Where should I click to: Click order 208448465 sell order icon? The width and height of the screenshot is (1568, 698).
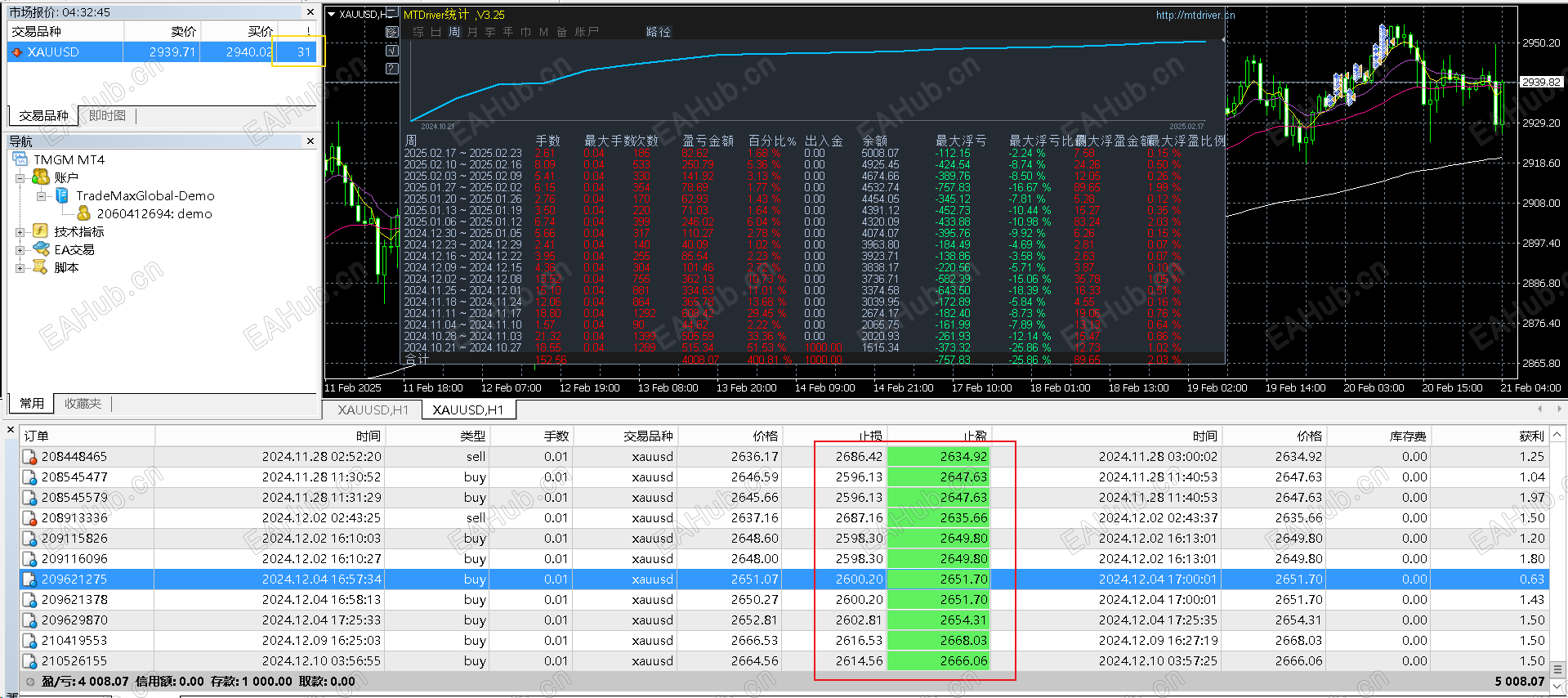pyautogui.click(x=29, y=457)
